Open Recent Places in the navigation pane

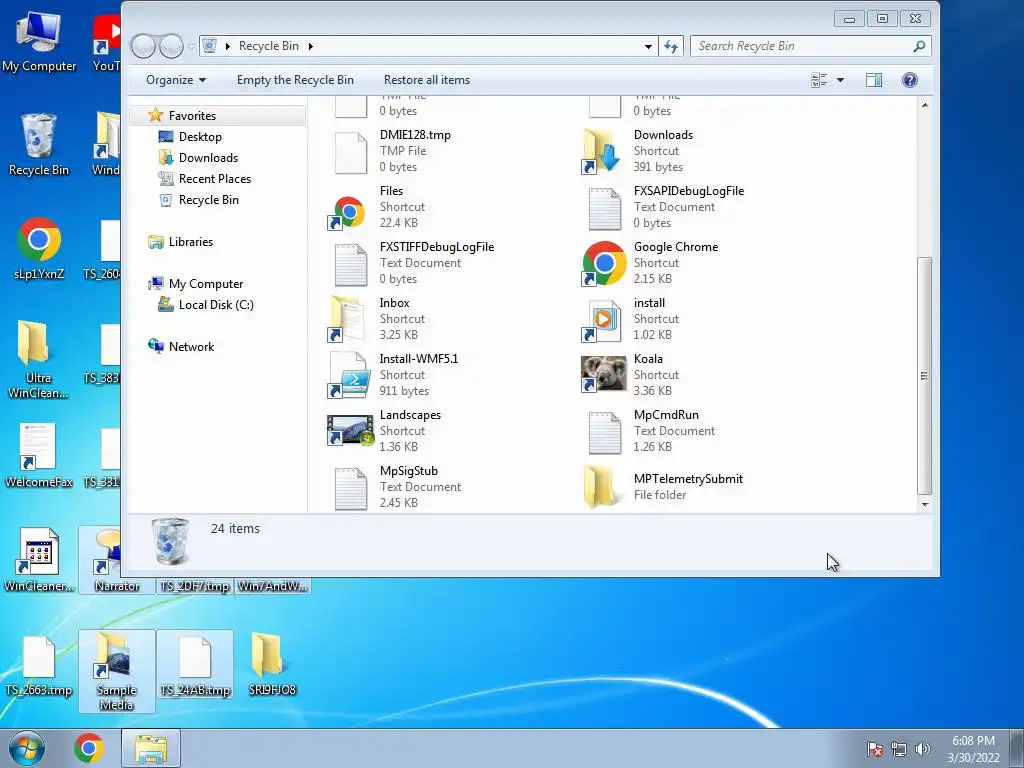click(x=215, y=178)
